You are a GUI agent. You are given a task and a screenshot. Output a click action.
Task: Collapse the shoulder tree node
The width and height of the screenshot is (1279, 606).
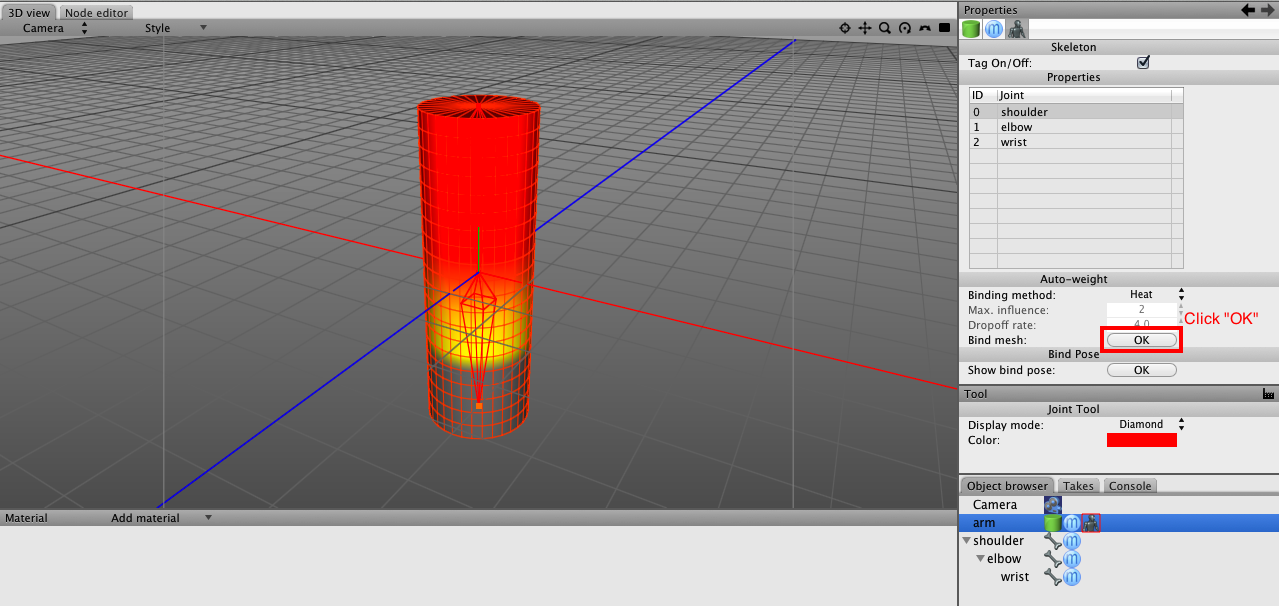(967, 541)
